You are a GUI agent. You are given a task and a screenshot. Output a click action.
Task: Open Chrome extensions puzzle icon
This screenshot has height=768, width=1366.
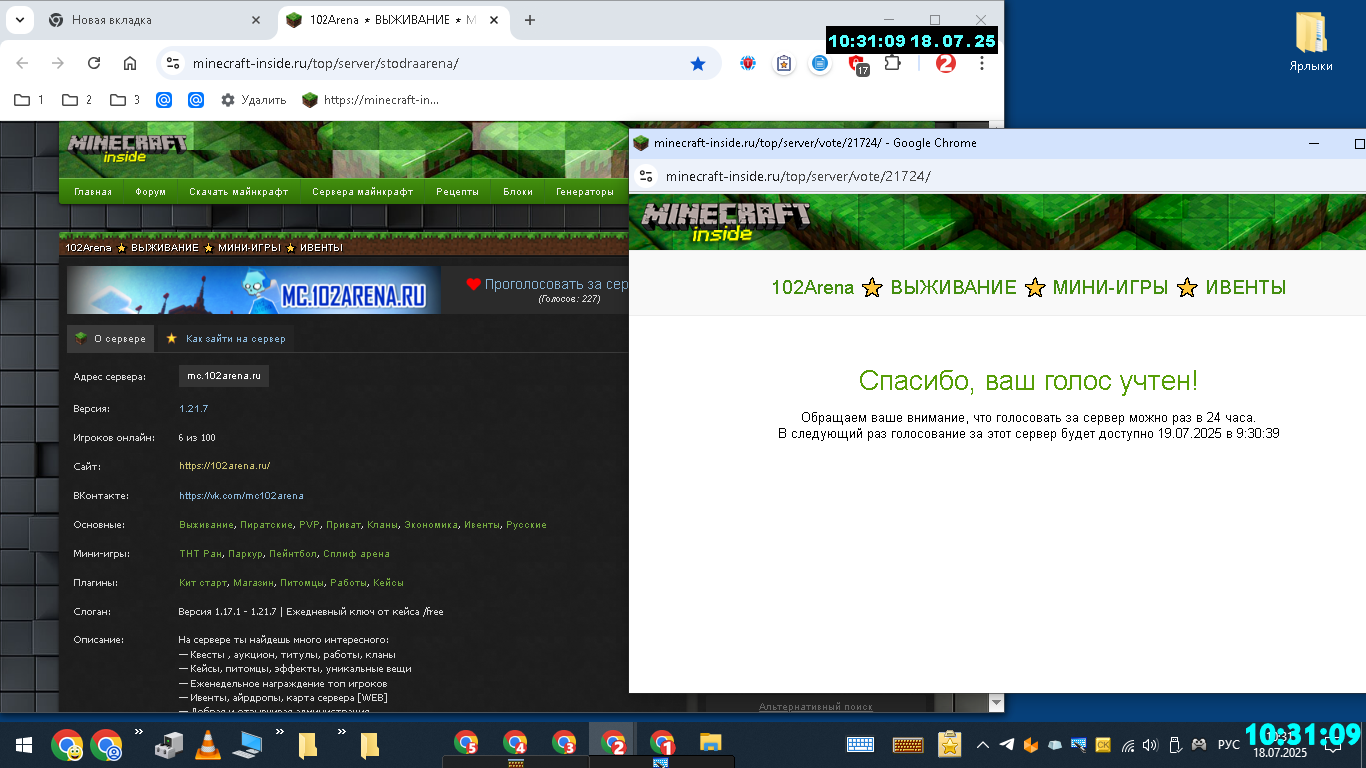(893, 63)
